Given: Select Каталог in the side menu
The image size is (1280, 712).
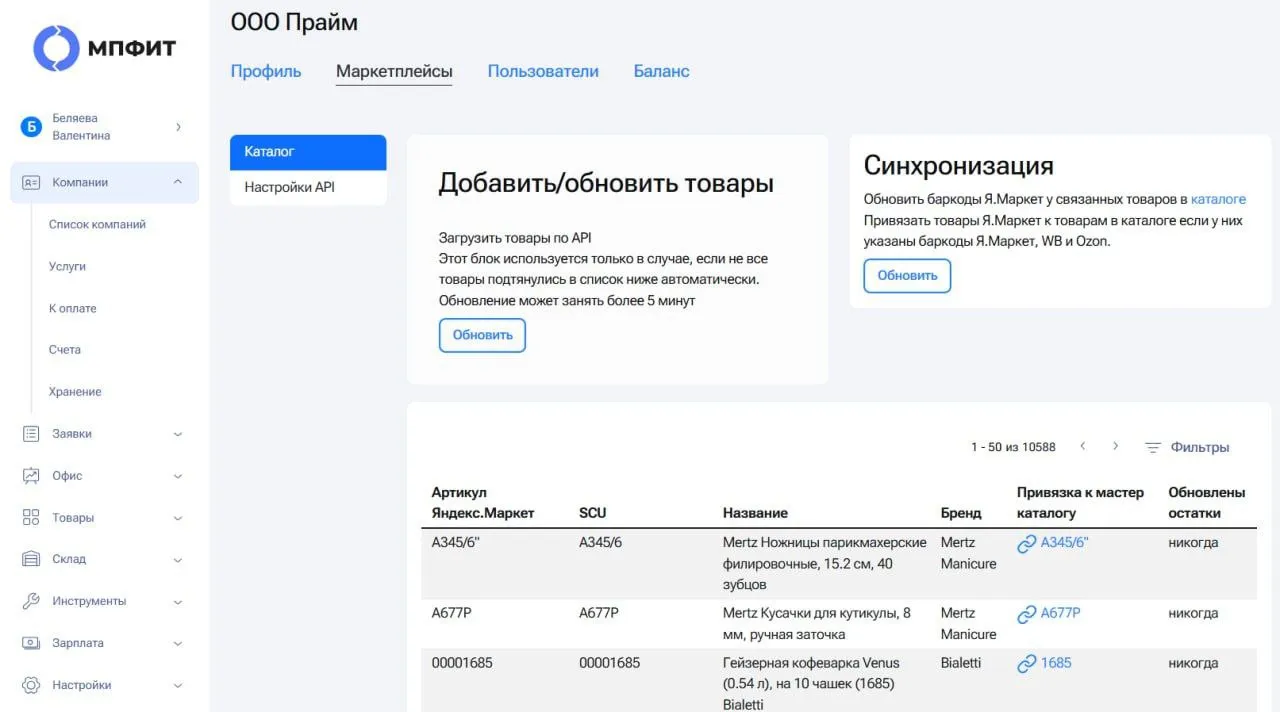Looking at the screenshot, I should (308, 152).
